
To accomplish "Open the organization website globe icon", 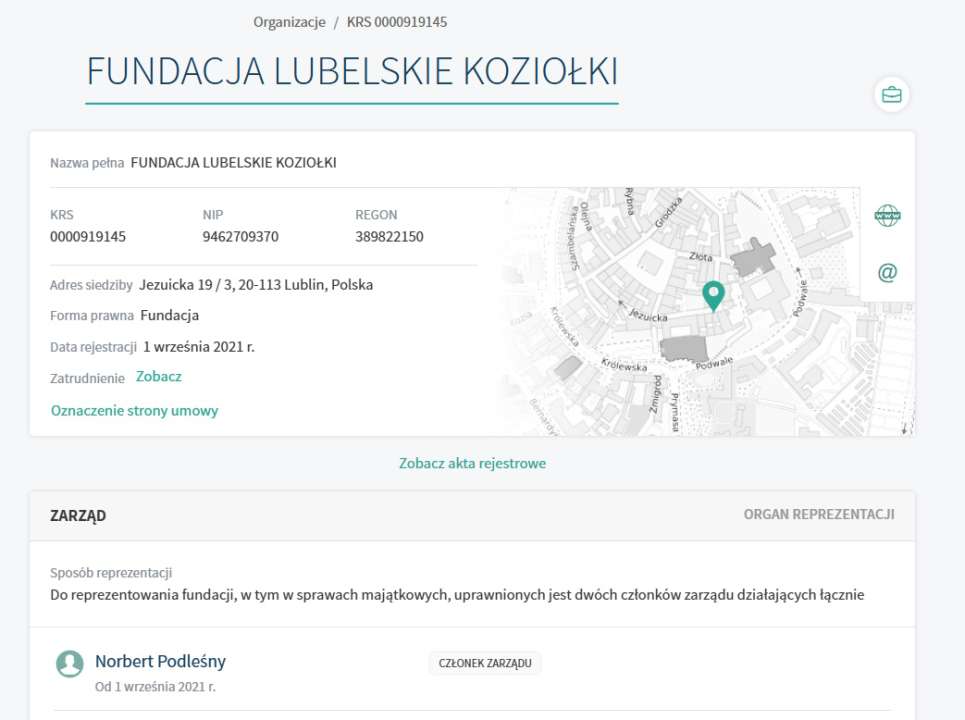I will 887,216.
